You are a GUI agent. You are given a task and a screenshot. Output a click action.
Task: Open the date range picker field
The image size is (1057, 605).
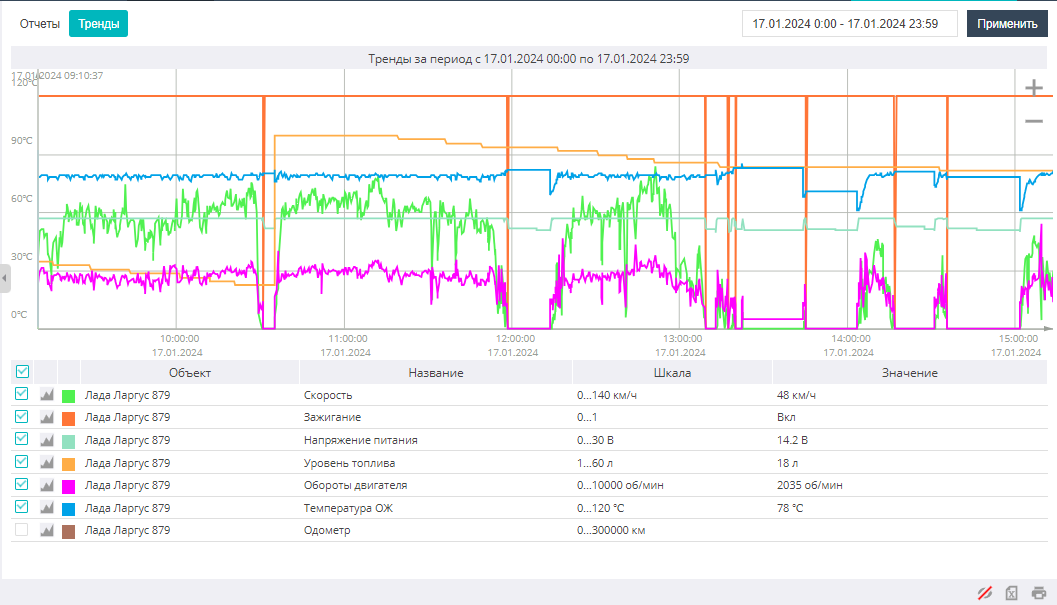coord(849,24)
